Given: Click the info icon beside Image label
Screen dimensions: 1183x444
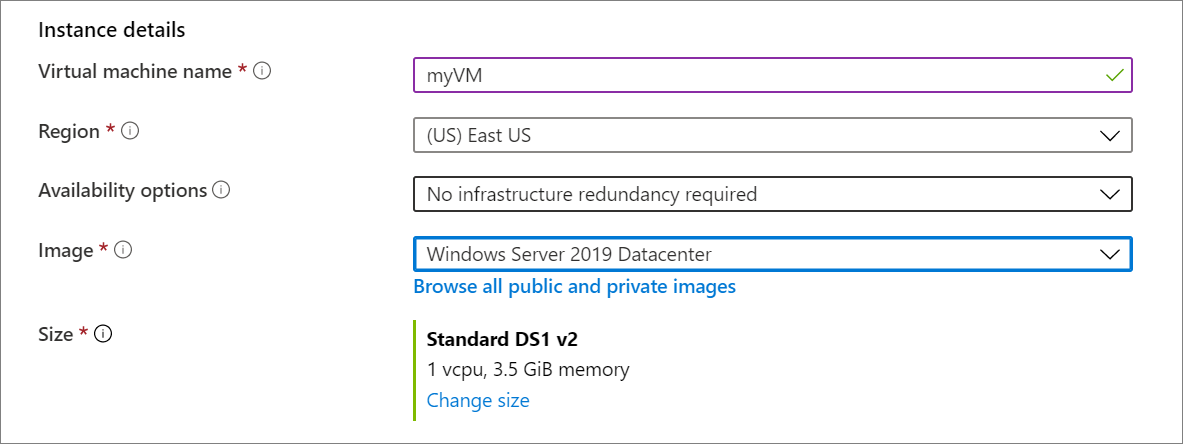Looking at the screenshot, I should (x=124, y=250).
